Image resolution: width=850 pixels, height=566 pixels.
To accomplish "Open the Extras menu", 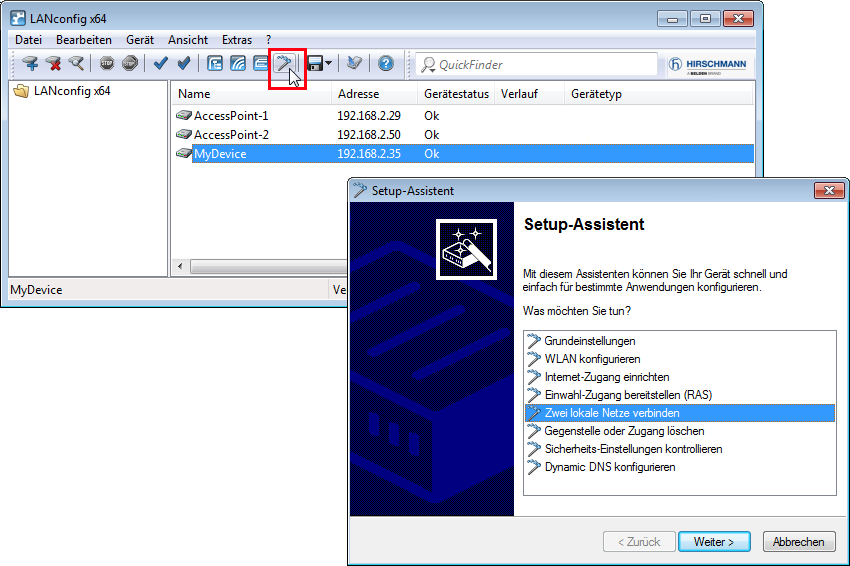I will pos(237,40).
